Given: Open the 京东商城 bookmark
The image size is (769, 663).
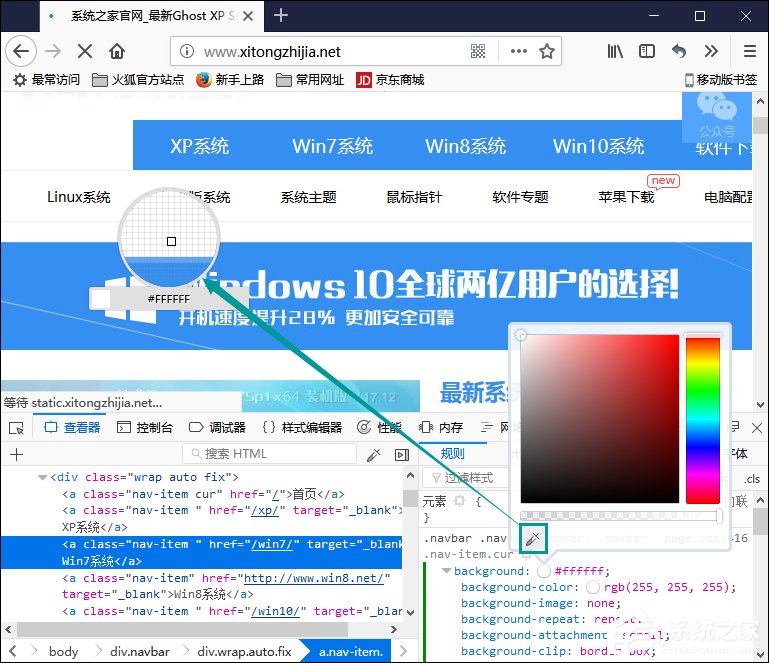Looking at the screenshot, I should pos(390,80).
